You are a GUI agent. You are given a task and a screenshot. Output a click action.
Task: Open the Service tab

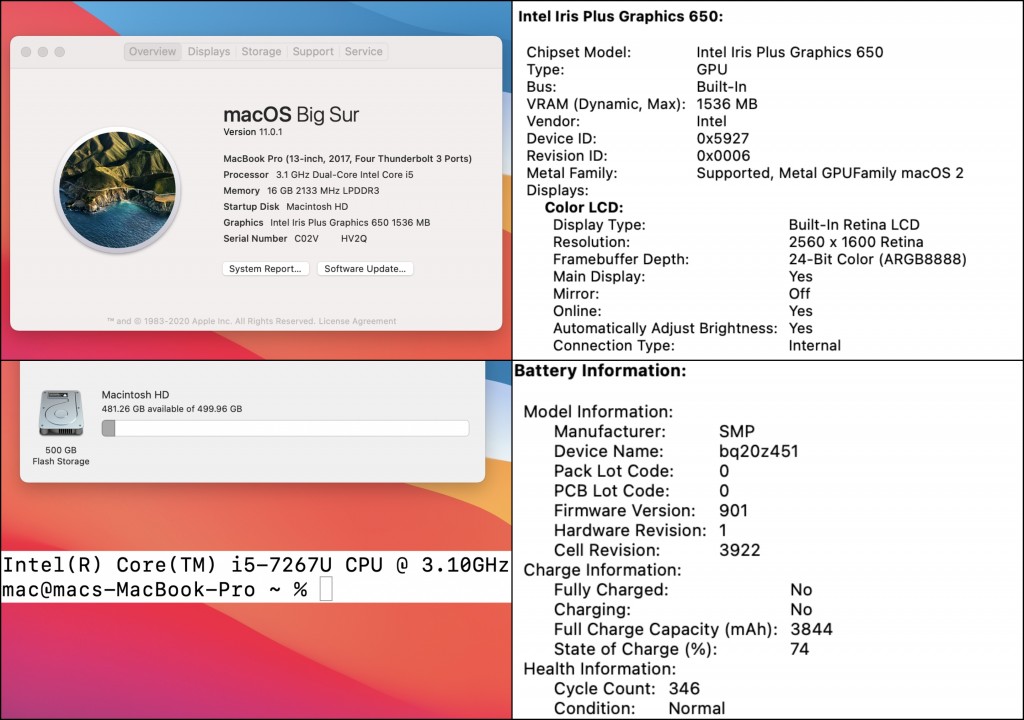(x=363, y=52)
